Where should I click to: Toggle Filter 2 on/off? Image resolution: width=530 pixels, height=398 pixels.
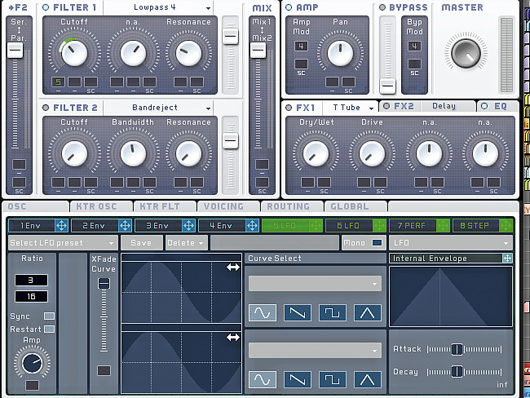[x=46, y=108]
